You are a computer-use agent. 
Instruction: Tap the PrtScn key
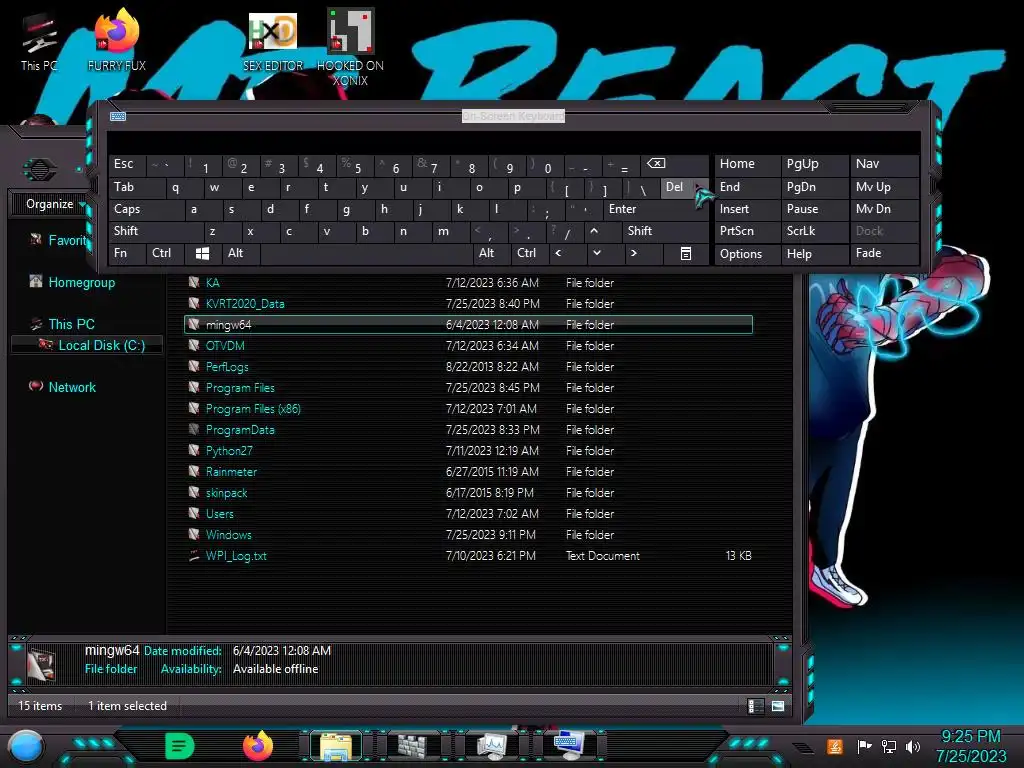(x=747, y=231)
